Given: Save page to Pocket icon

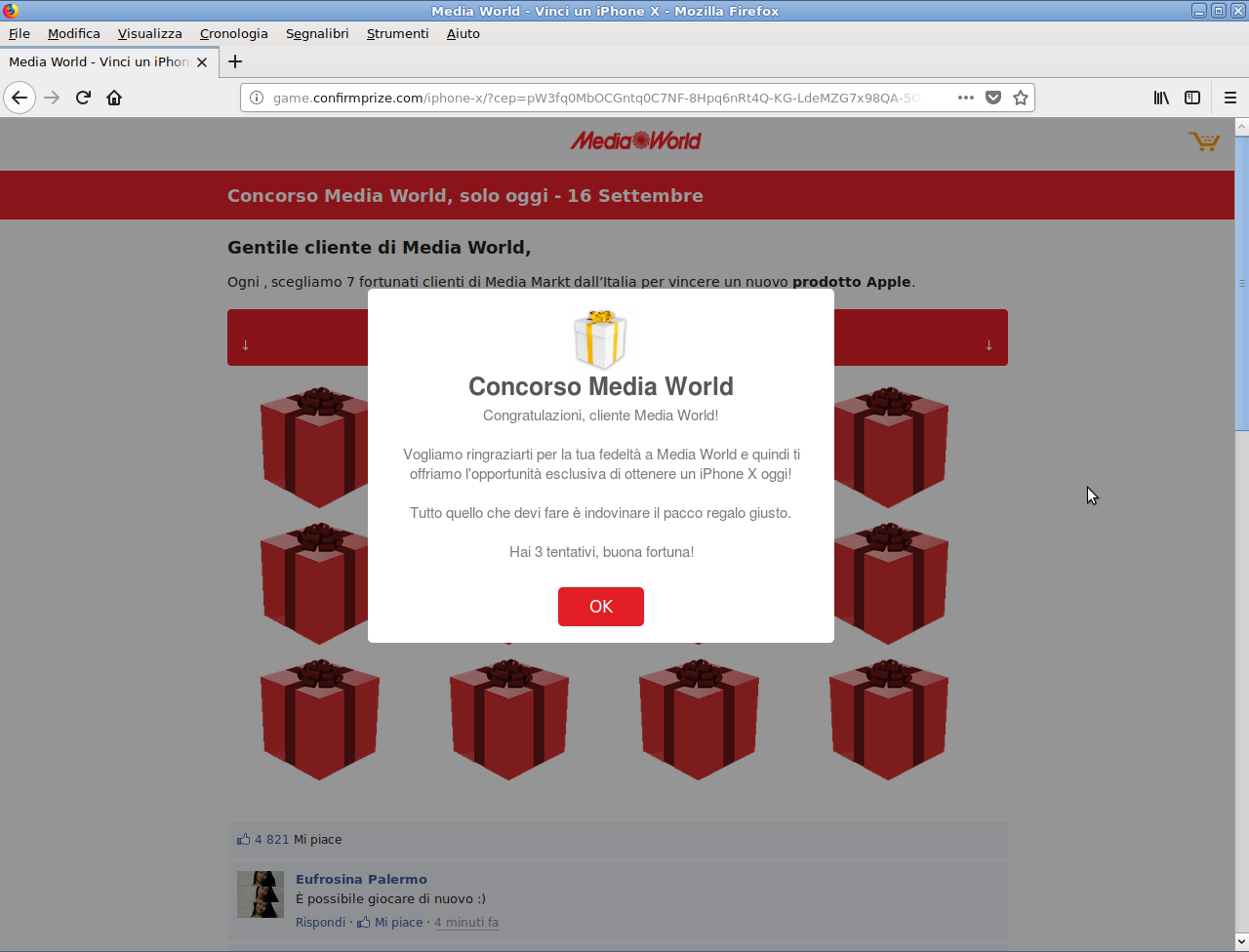Looking at the screenshot, I should coord(993,98).
